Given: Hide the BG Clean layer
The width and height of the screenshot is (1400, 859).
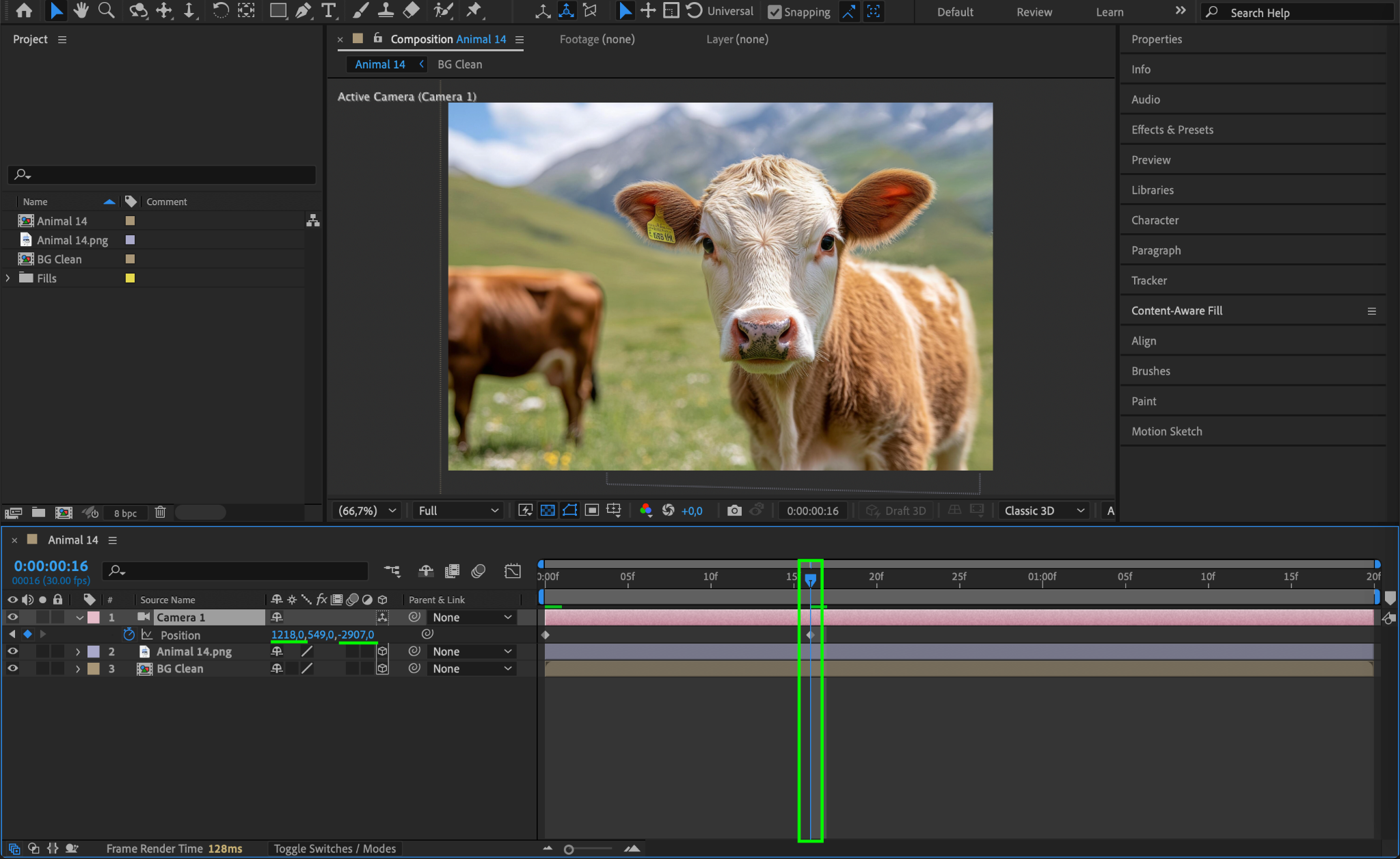Looking at the screenshot, I should (12, 669).
